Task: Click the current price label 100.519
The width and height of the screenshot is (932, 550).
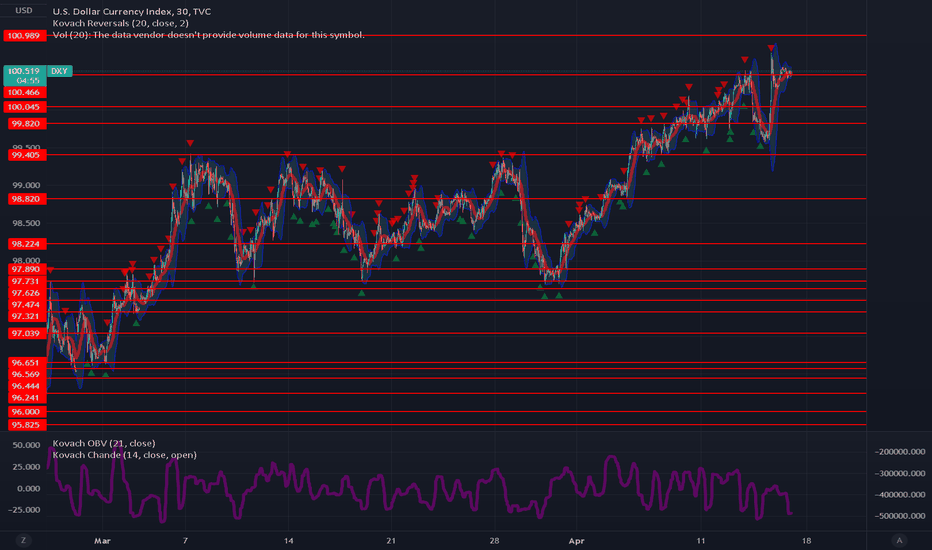Action: click(x=24, y=71)
